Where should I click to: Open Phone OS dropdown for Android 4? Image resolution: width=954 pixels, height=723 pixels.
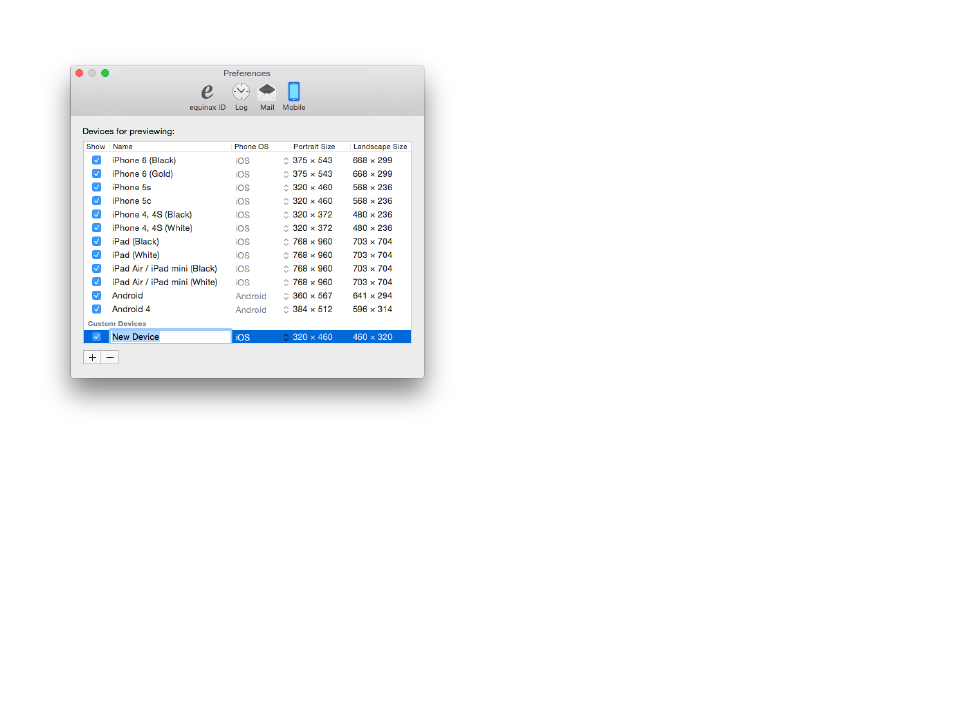click(261, 310)
